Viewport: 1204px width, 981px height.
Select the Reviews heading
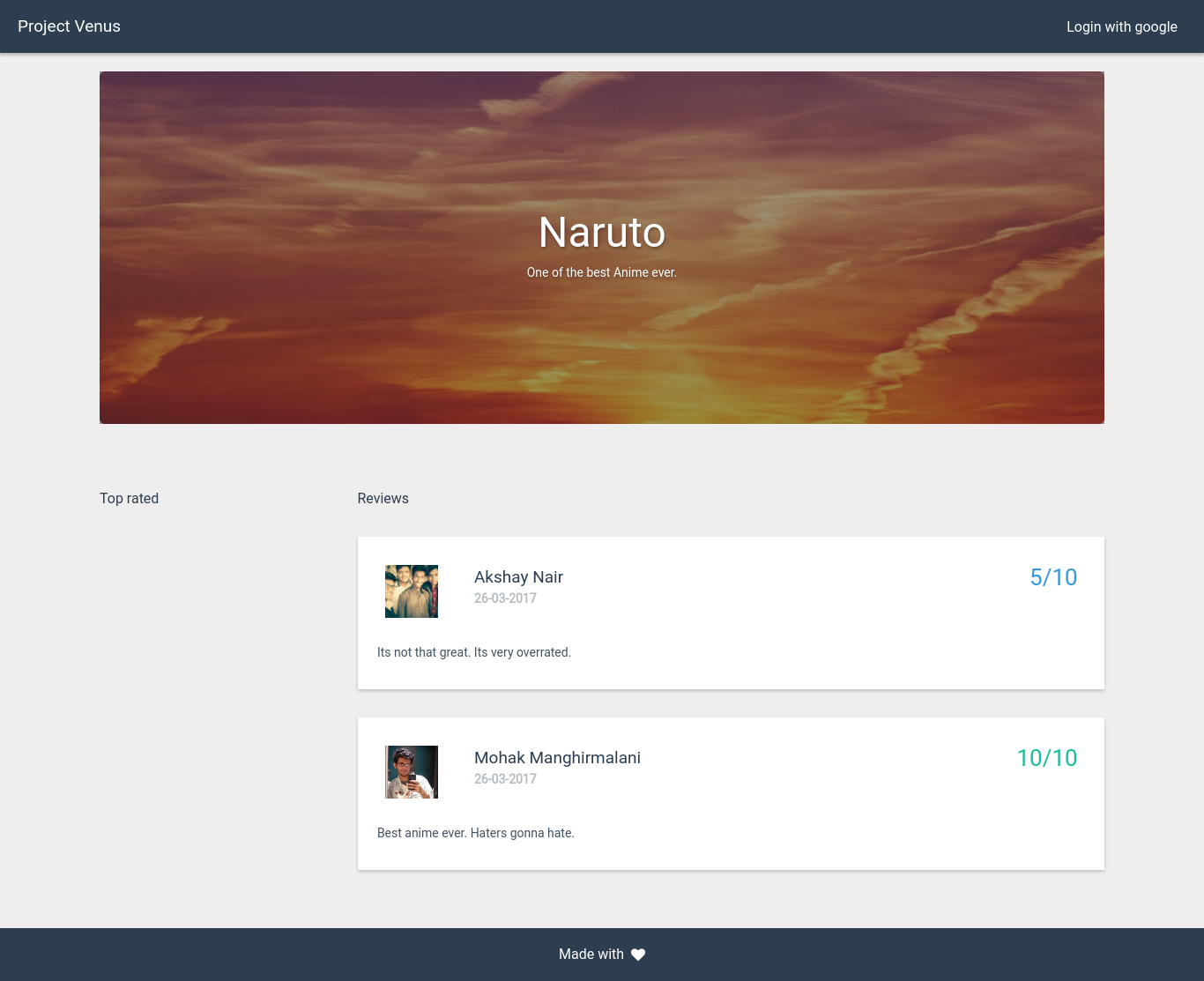click(x=383, y=499)
